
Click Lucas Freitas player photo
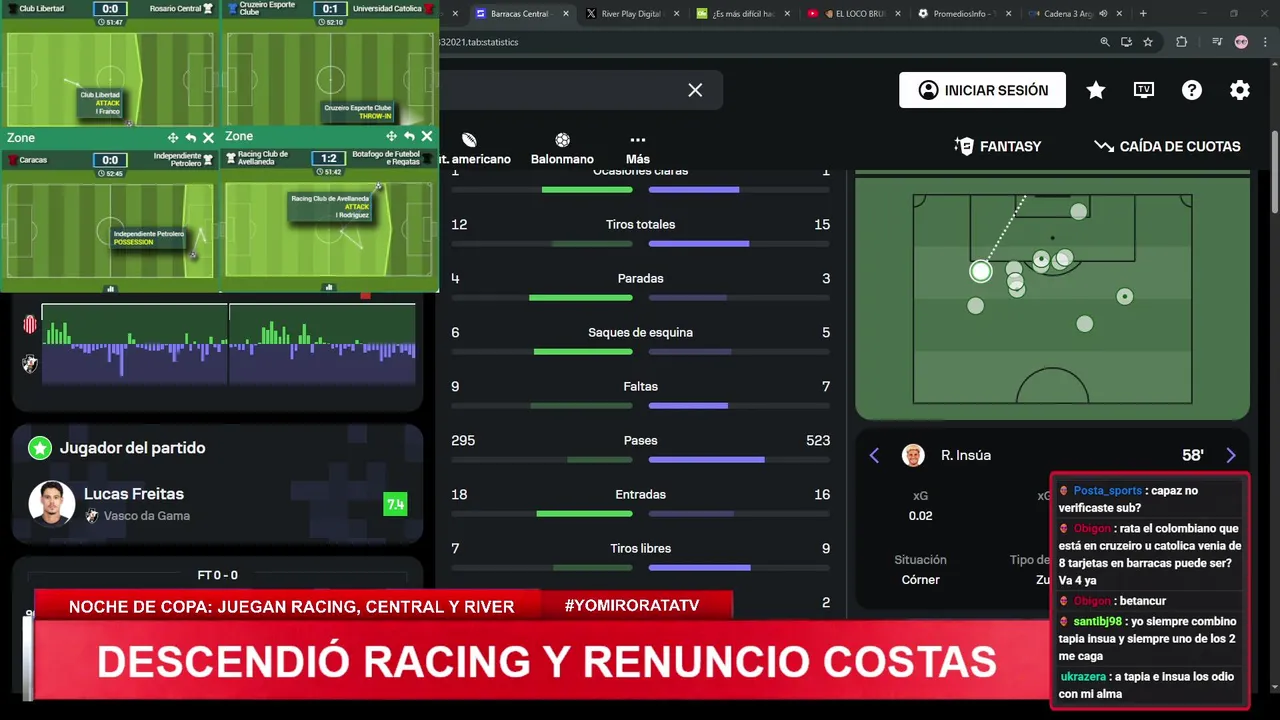coord(52,503)
